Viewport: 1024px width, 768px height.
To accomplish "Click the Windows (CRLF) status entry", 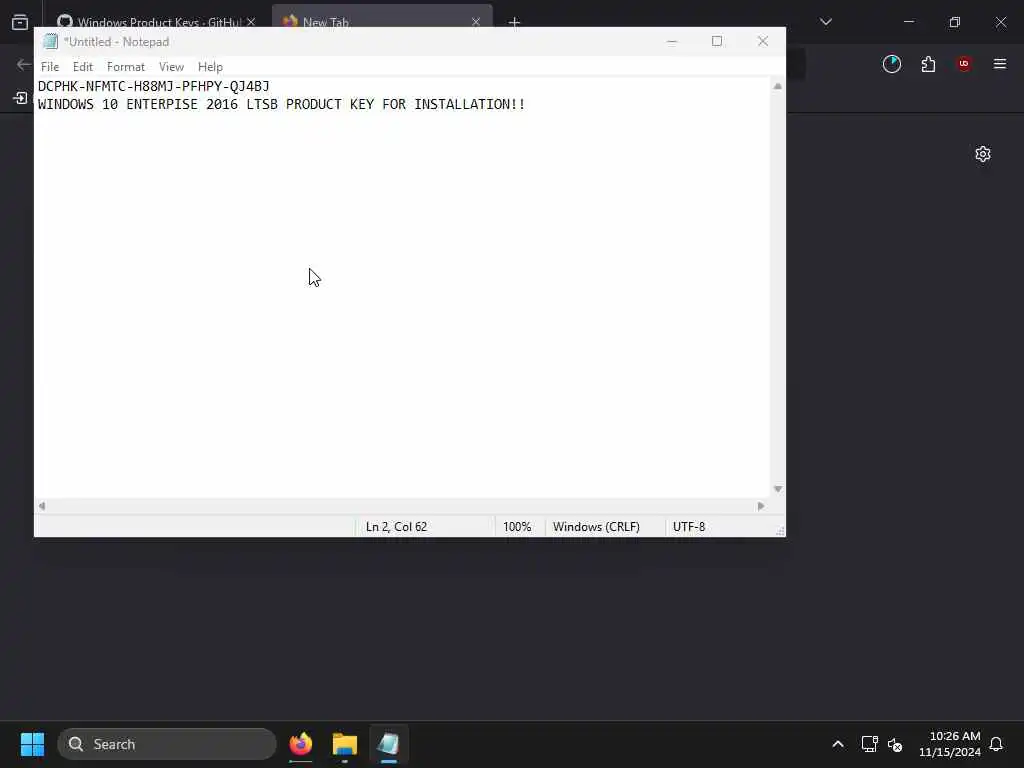I will click(596, 527).
